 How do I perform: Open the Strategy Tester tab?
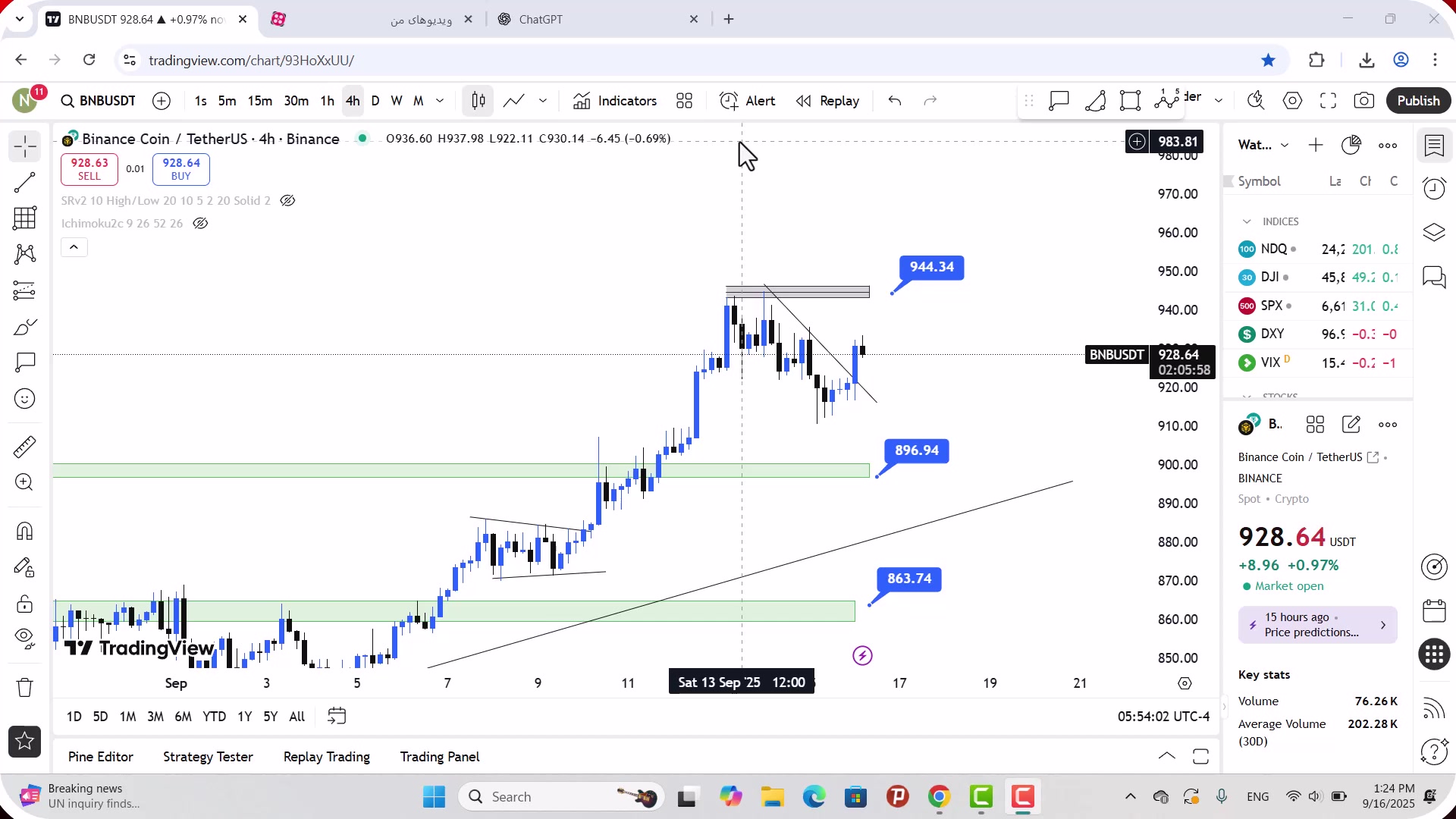[x=208, y=757]
